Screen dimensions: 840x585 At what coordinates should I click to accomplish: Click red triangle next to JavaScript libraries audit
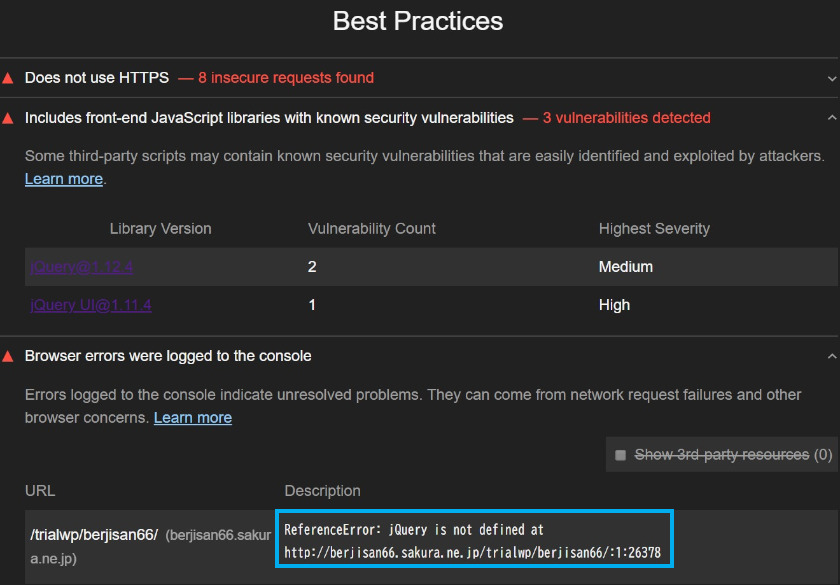pos(8,118)
